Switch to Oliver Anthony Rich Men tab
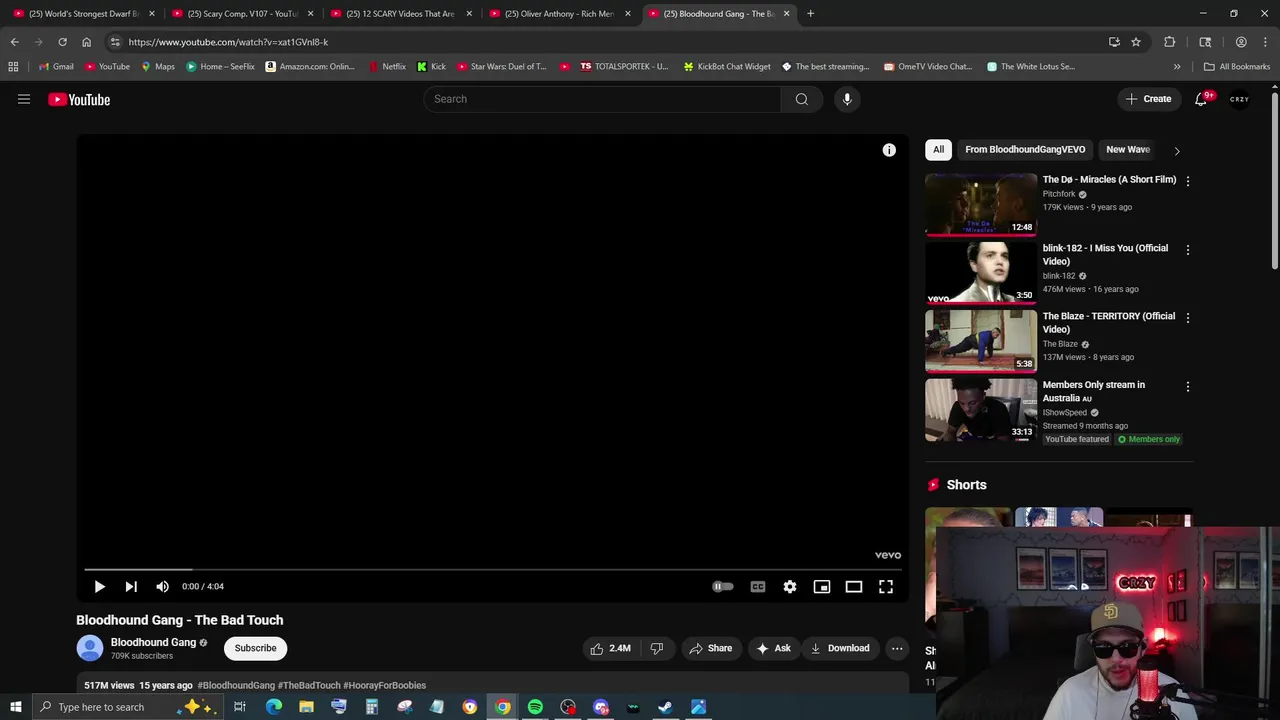This screenshot has width=1280, height=720. pos(559,14)
